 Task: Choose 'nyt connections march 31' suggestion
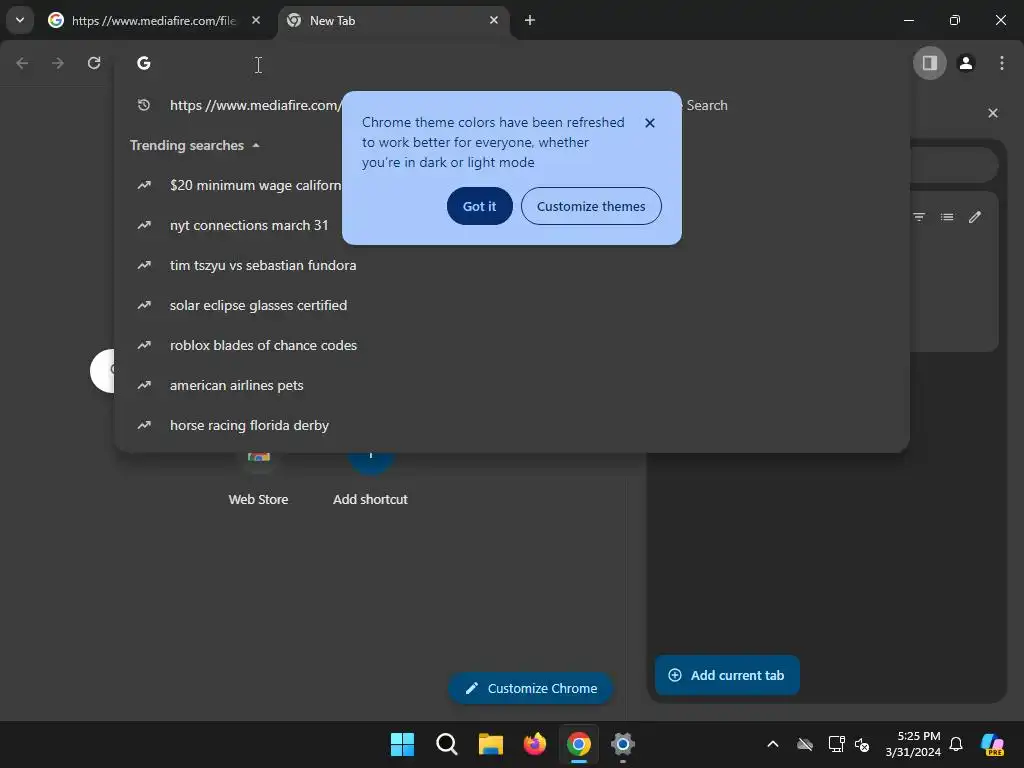[512, 225]
